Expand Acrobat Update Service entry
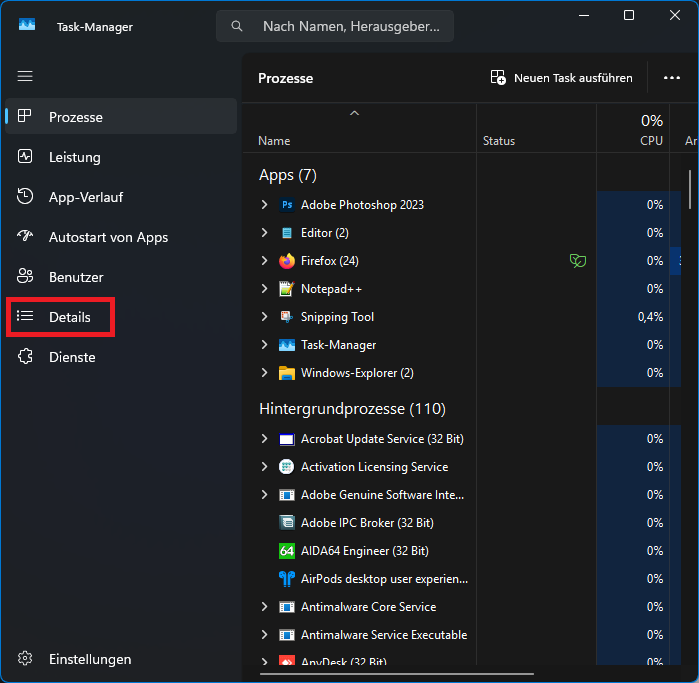 [x=264, y=439]
